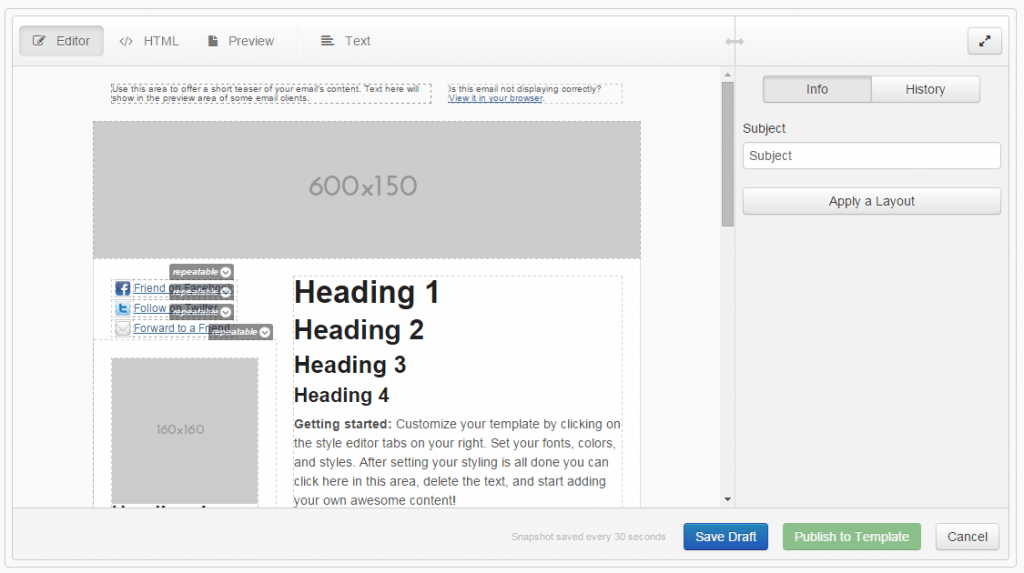The height and width of the screenshot is (573, 1024).
Task: Select the History tab
Action: point(925,89)
